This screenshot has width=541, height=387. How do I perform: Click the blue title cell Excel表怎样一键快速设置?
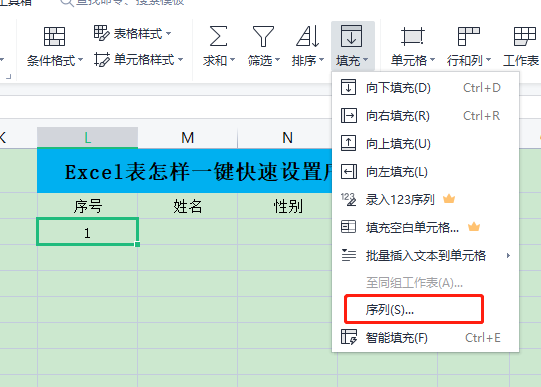[185, 171]
